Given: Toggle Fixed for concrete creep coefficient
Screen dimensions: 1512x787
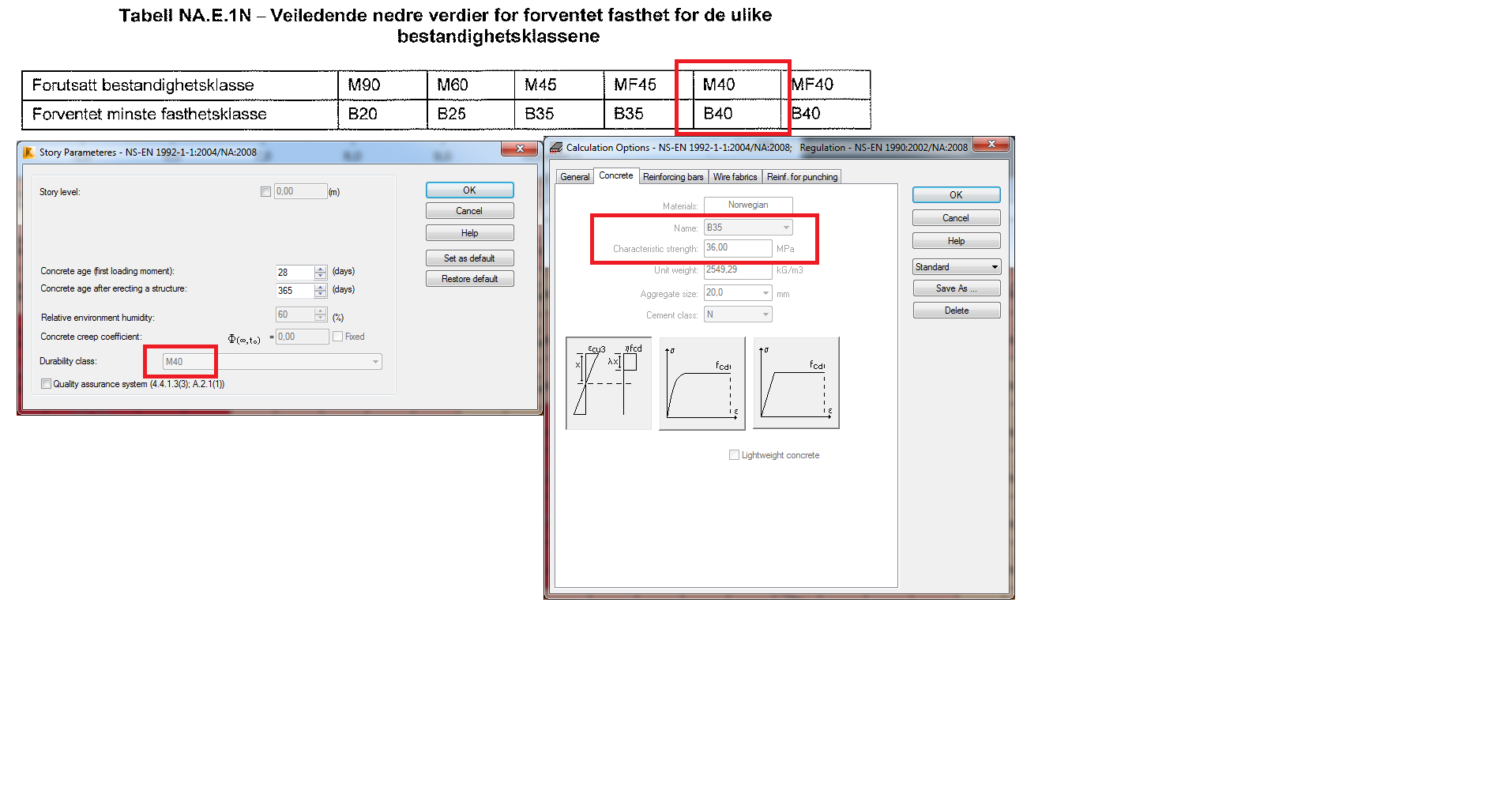Looking at the screenshot, I should click(x=337, y=336).
